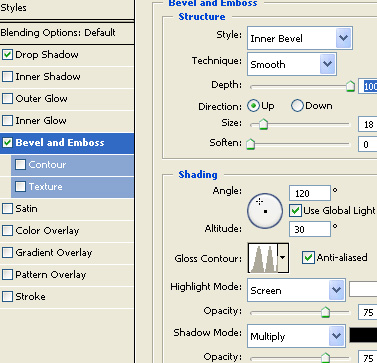Click the Depth value field
The width and height of the screenshot is (377, 363).
coord(368,86)
